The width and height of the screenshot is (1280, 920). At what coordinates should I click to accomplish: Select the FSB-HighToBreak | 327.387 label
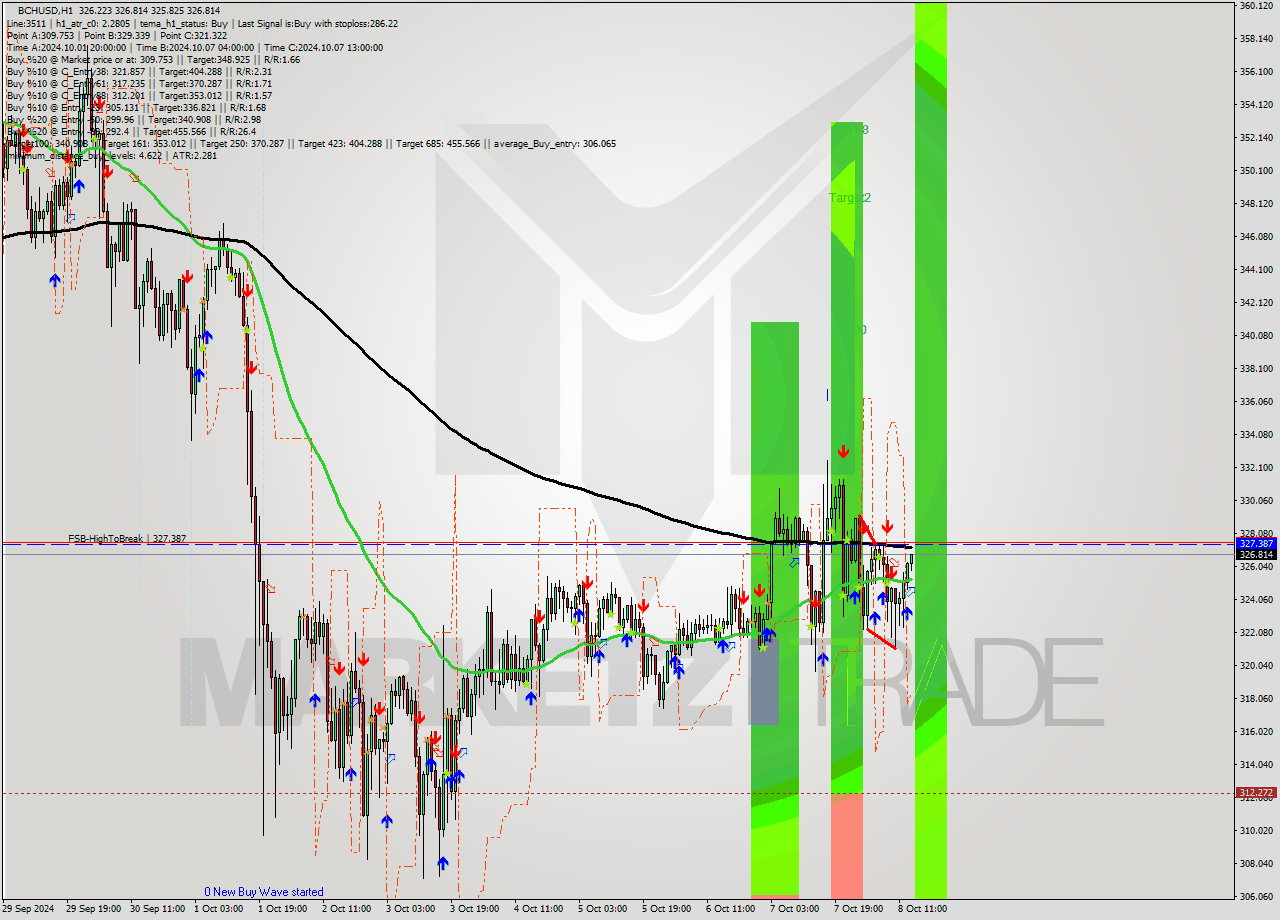click(127, 539)
